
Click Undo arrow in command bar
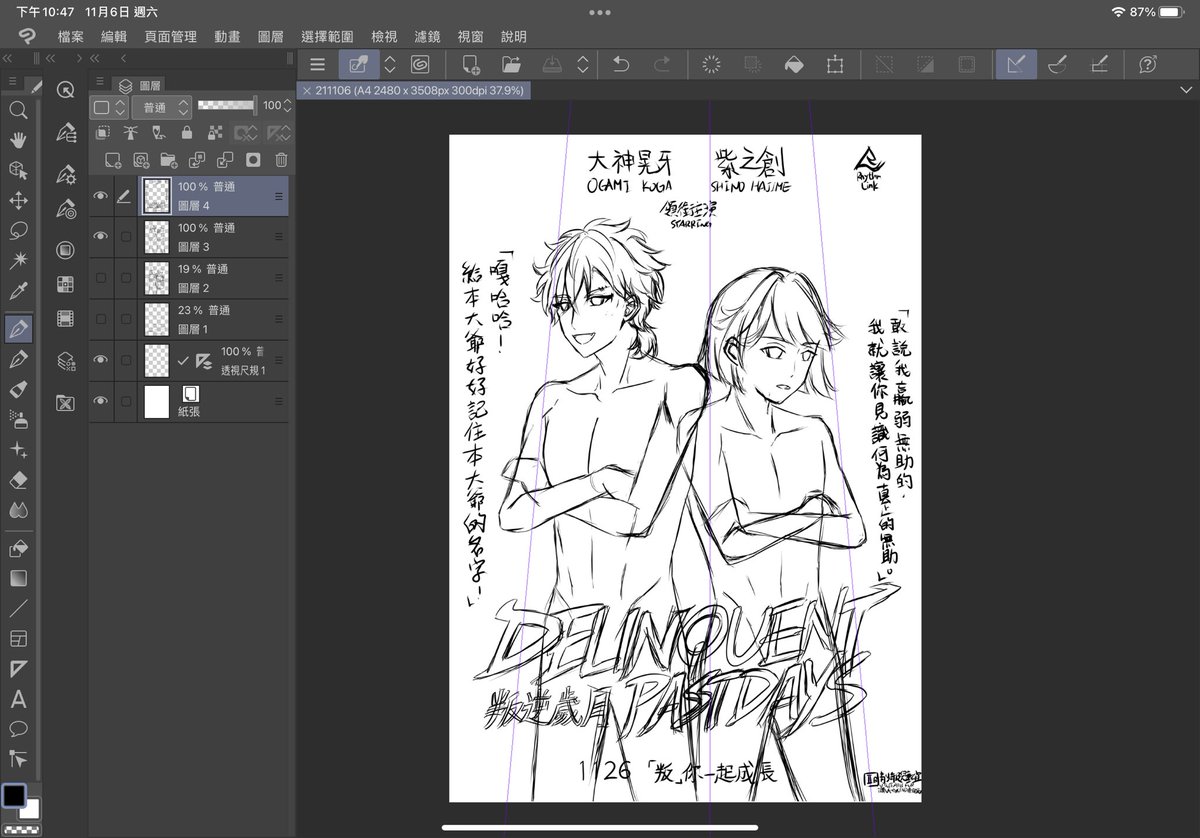click(621, 65)
